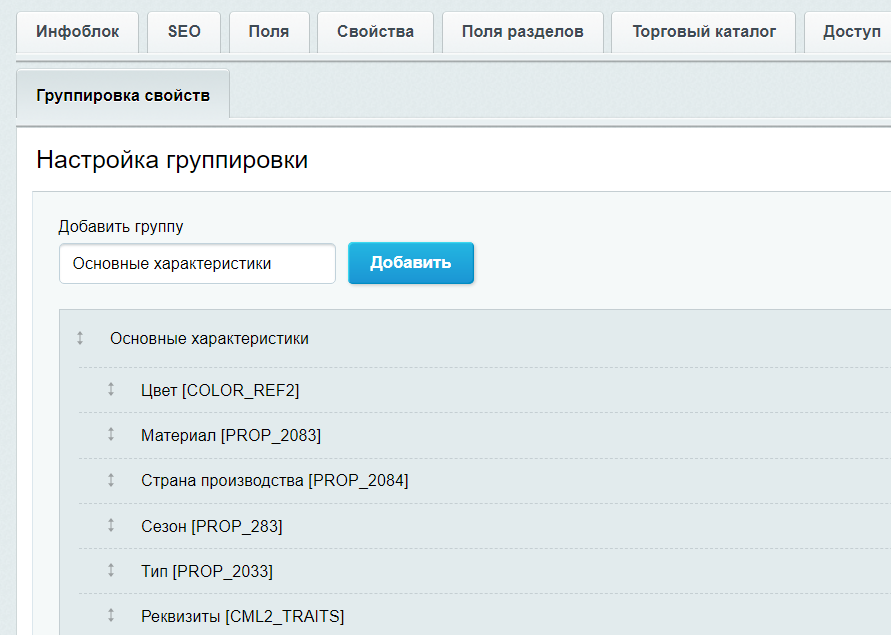Select the Поля разделов tab

coord(522,32)
